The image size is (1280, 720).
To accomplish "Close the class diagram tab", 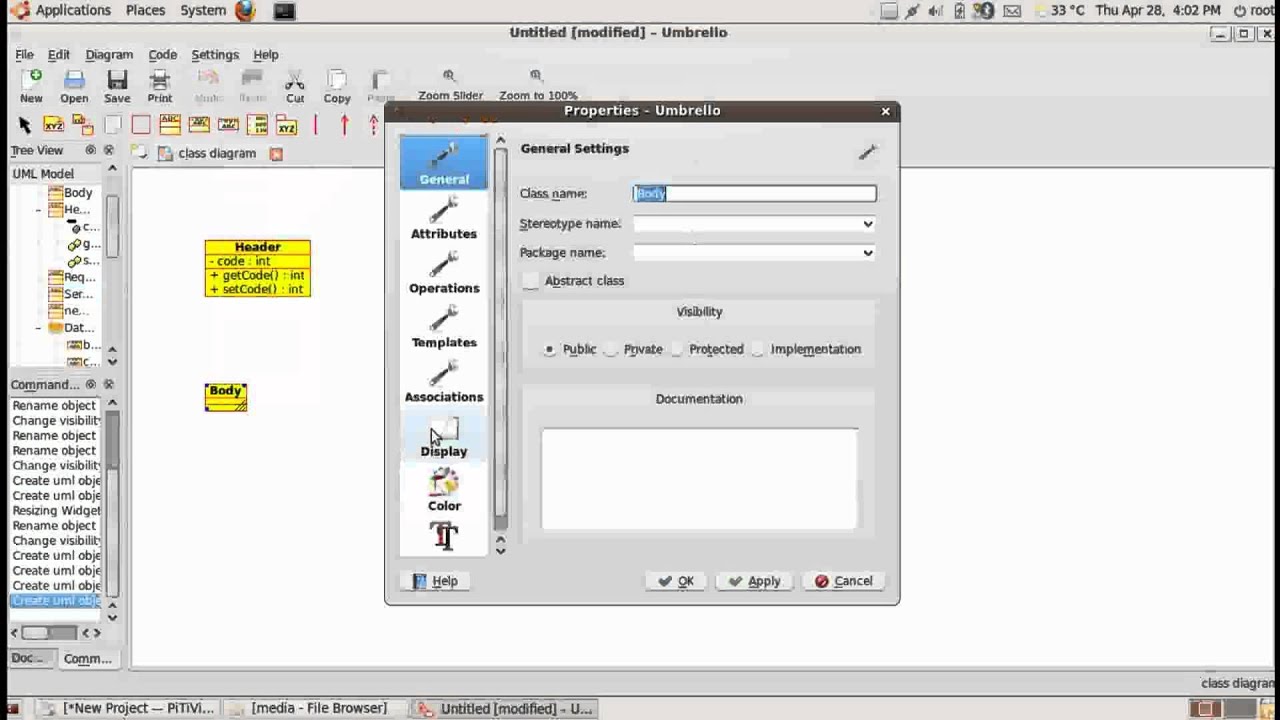I will coord(276,154).
